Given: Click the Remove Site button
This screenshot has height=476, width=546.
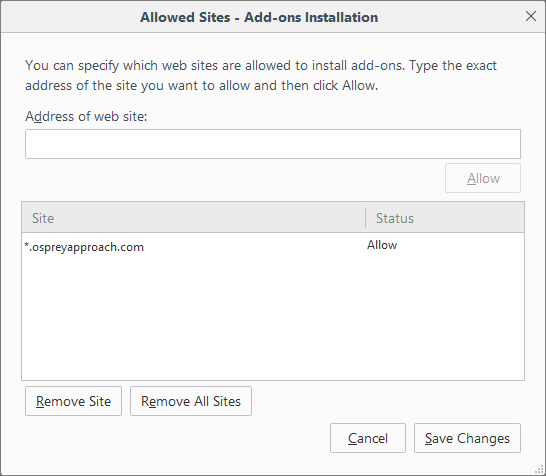Looking at the screenshot, I should [73, 401].
